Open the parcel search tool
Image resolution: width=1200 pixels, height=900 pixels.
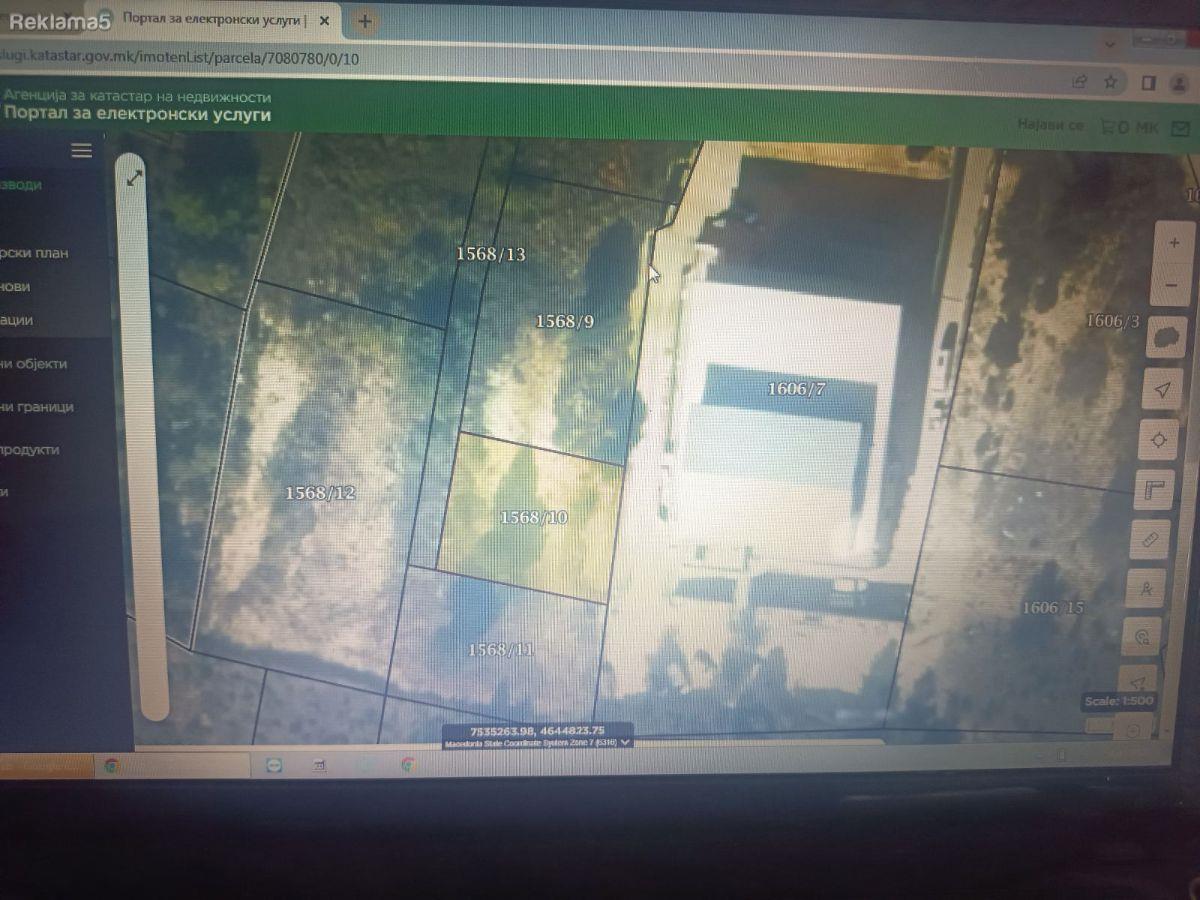tap(1142, 636)
